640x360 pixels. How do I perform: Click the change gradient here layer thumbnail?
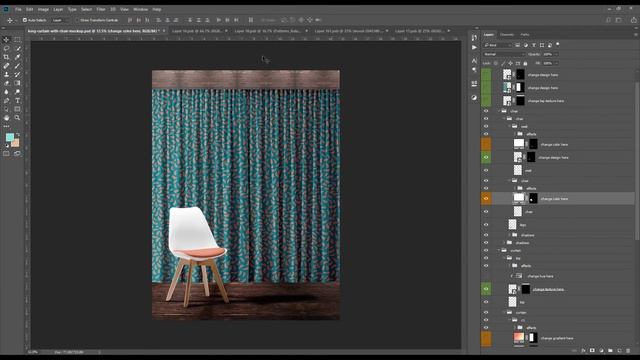(519, 338)
